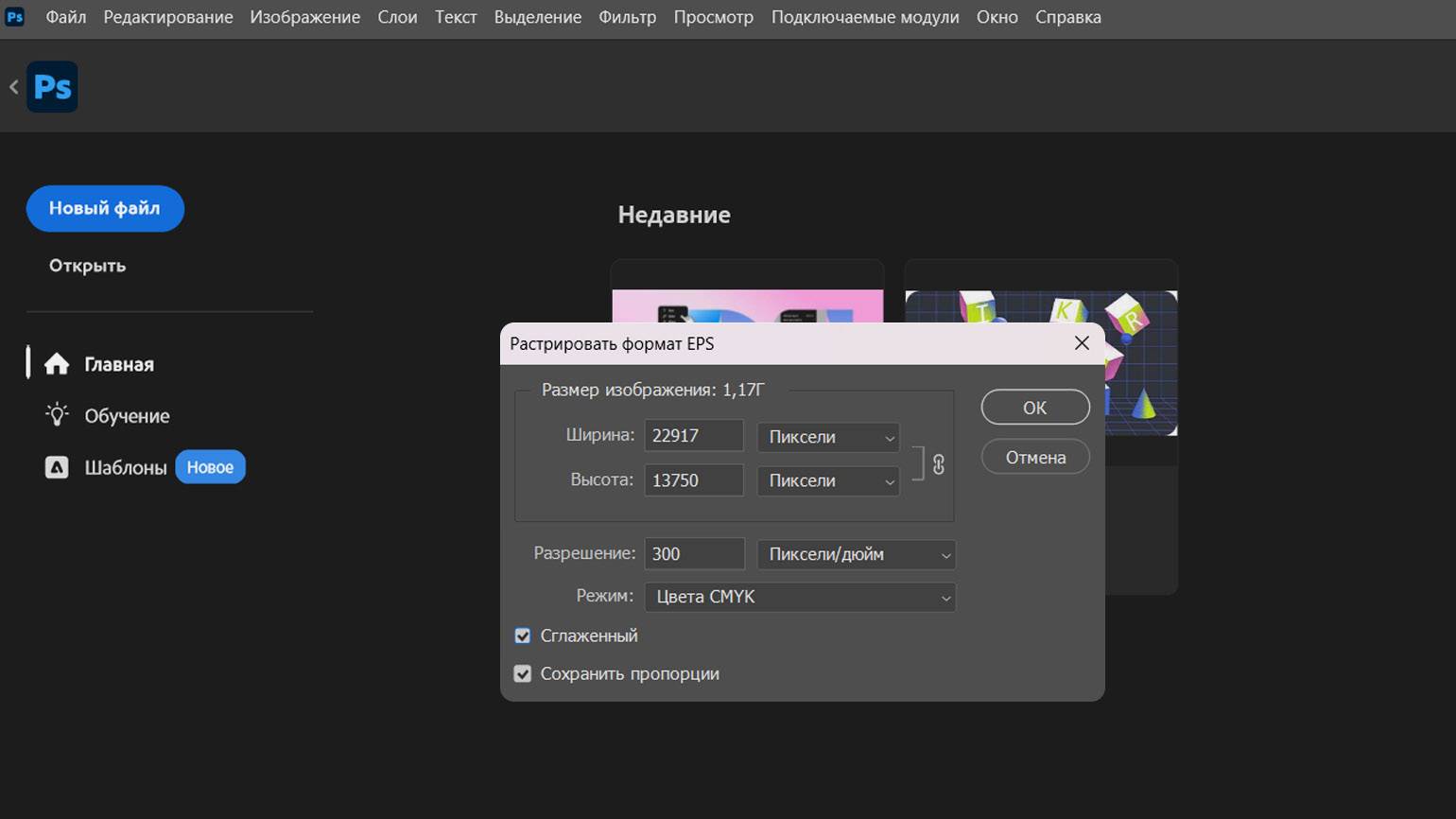
Task: Expand the Режим Цвета CMYK dropdown
Action: pos(800,597)
